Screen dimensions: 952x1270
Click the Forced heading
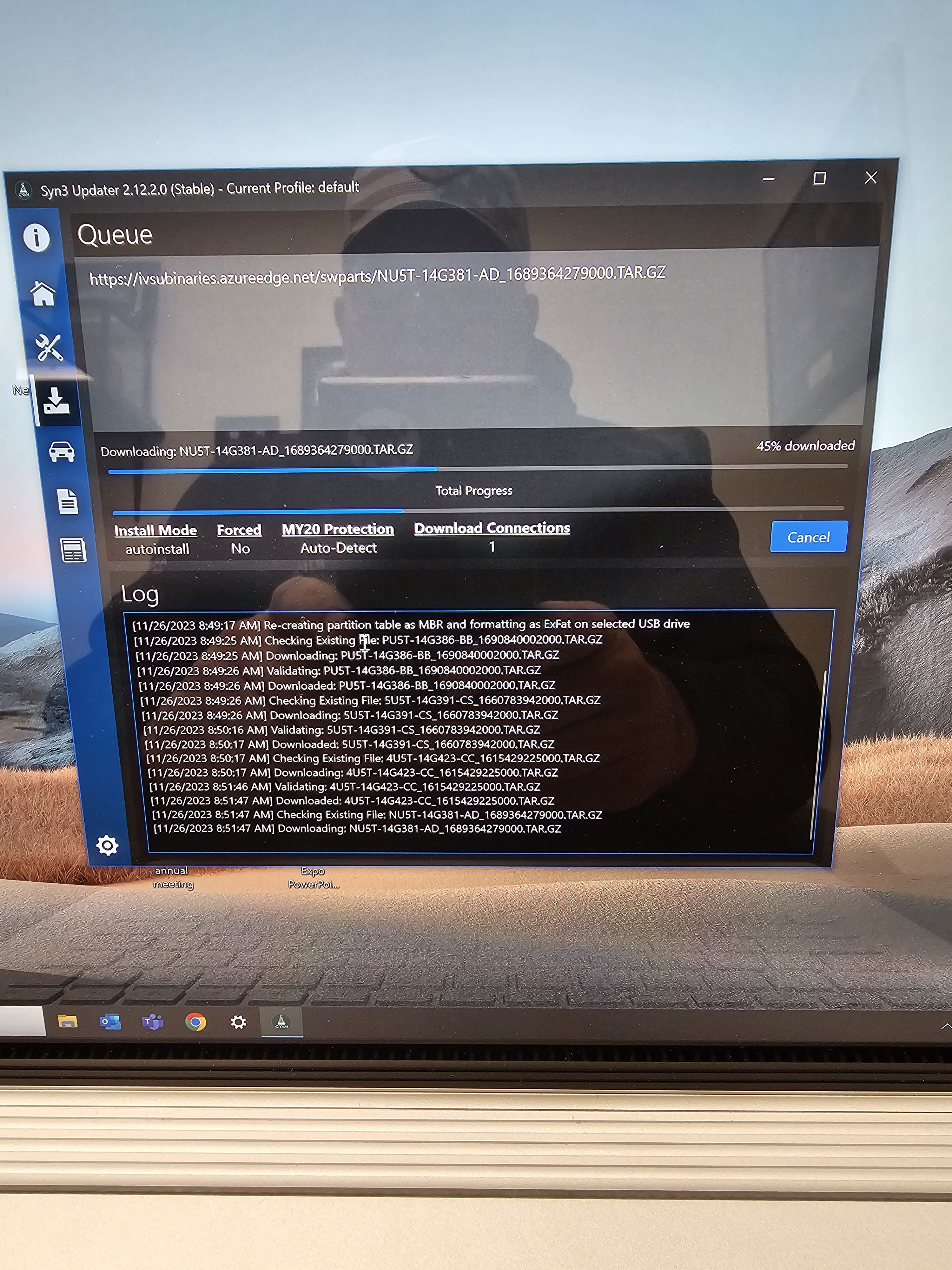click(239, 529)
